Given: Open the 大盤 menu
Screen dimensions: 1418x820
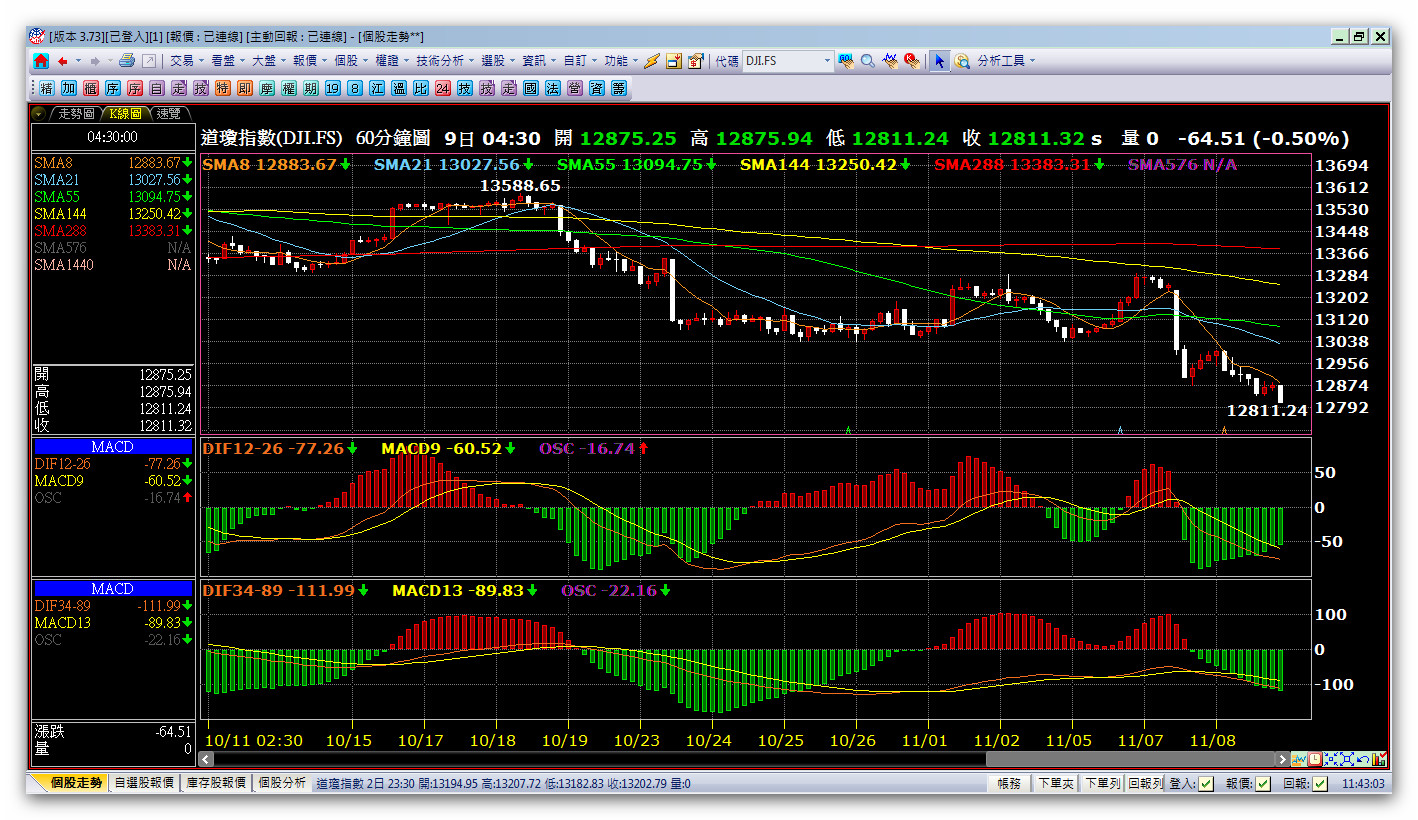Looking at the screenshot, I should point(268,61).
